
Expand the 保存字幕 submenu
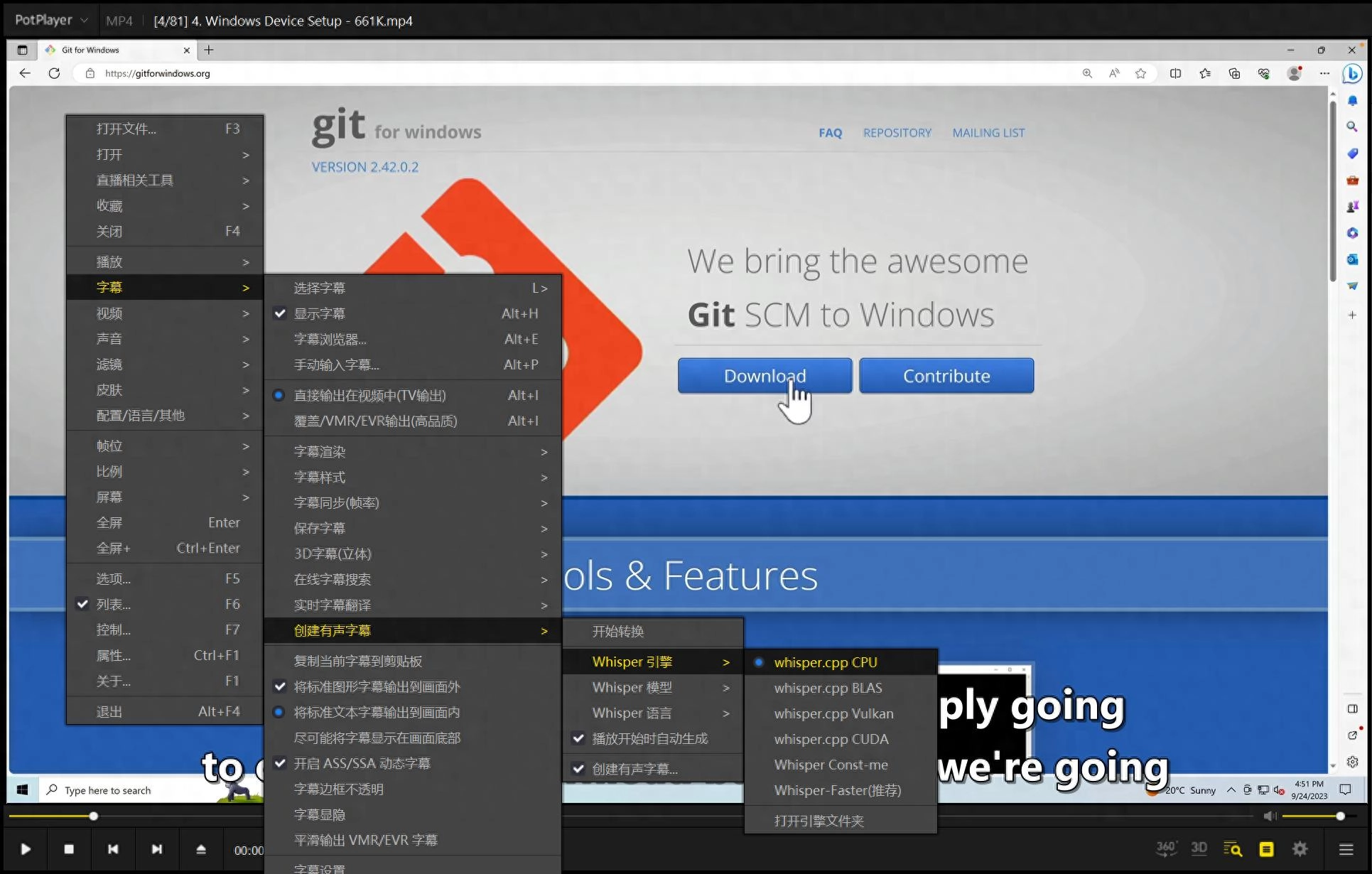click(414, 528)
